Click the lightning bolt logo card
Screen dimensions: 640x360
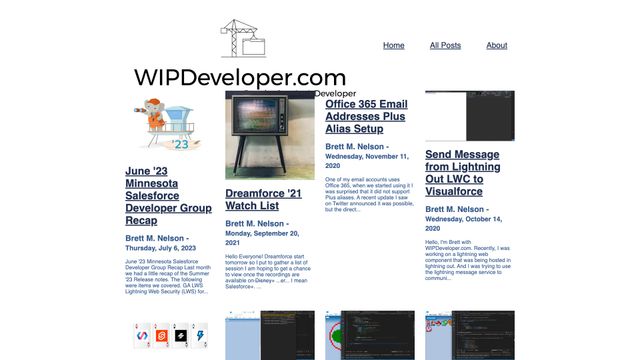[200, 336]
